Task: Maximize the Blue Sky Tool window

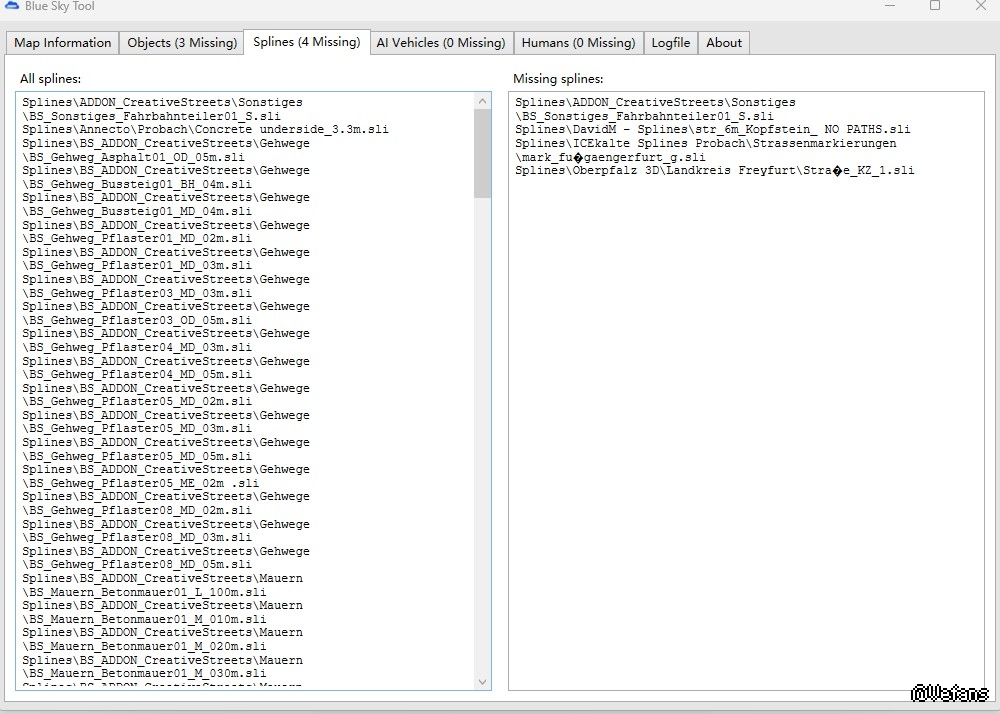Action: (x=935, y=5)
